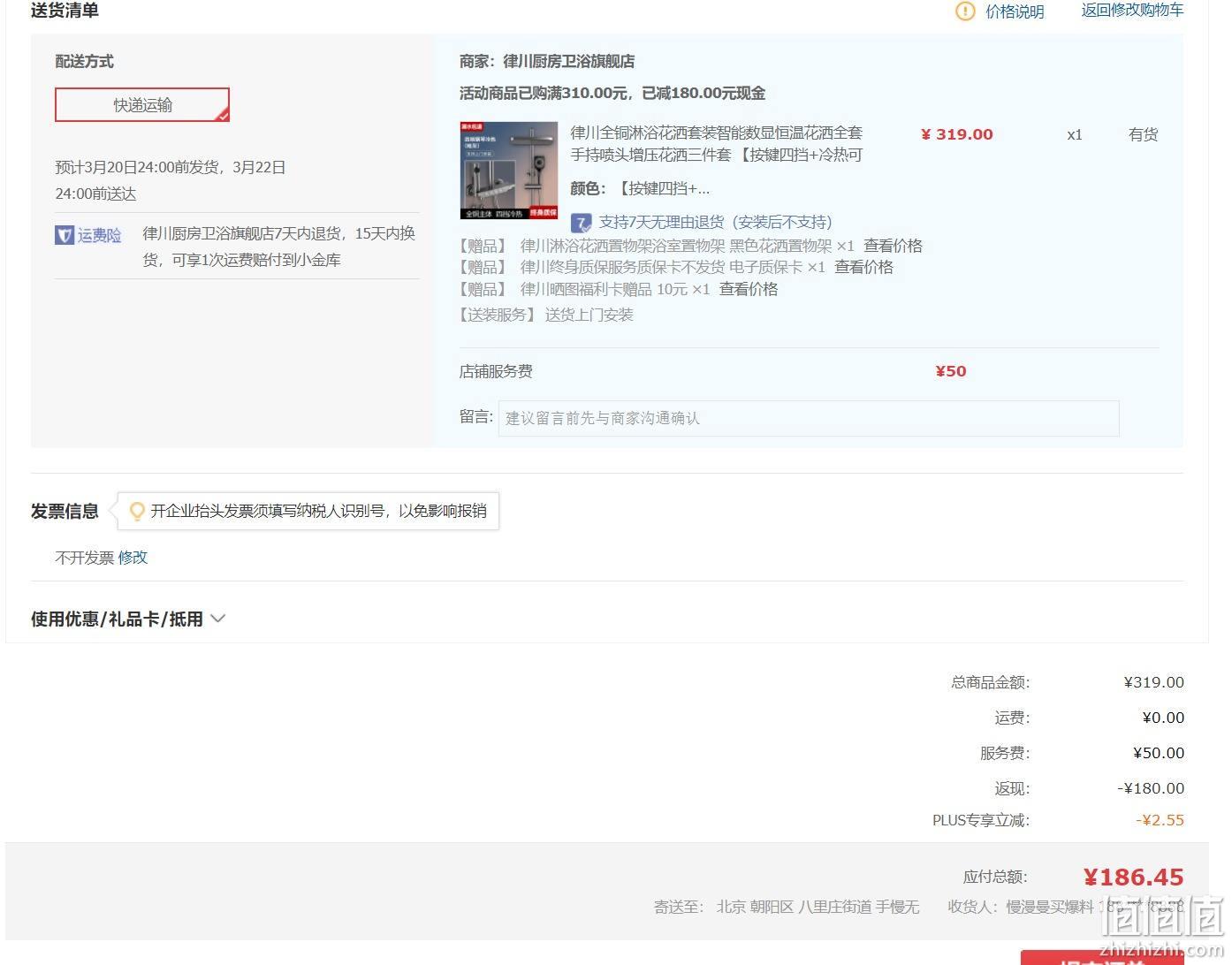Go back via 返回修改购物车 link
Image resolution: width=1232 pixels, height=965 pixels.
(1132, 10)
